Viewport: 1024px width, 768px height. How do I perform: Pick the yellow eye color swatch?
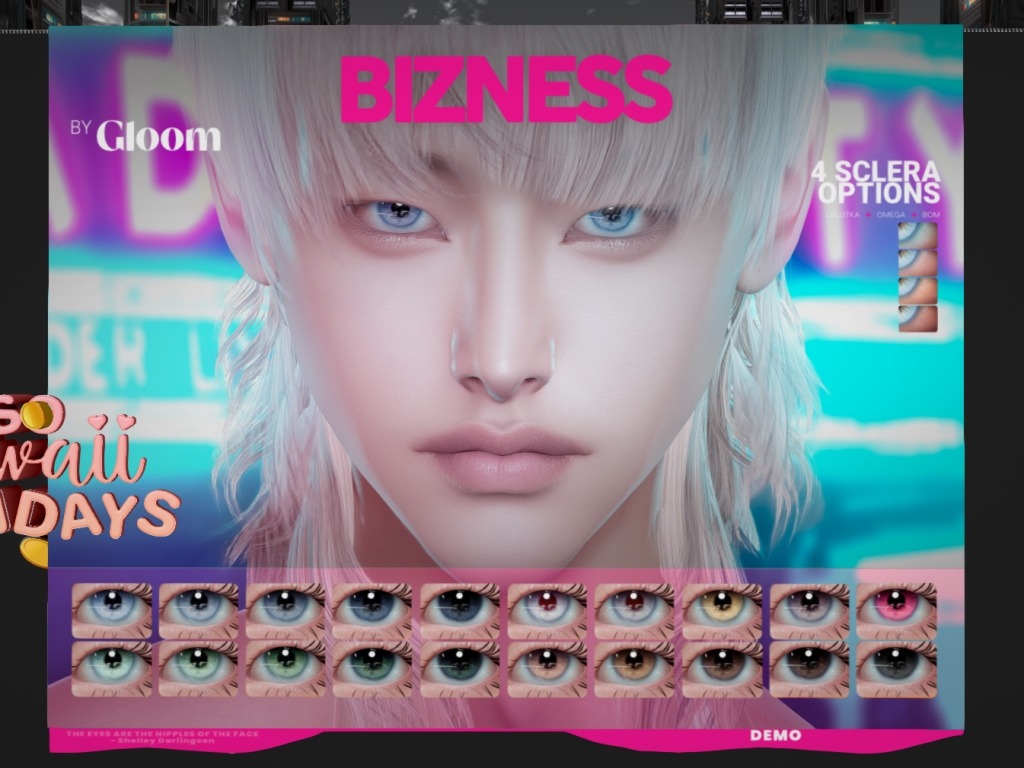point(722,610)
